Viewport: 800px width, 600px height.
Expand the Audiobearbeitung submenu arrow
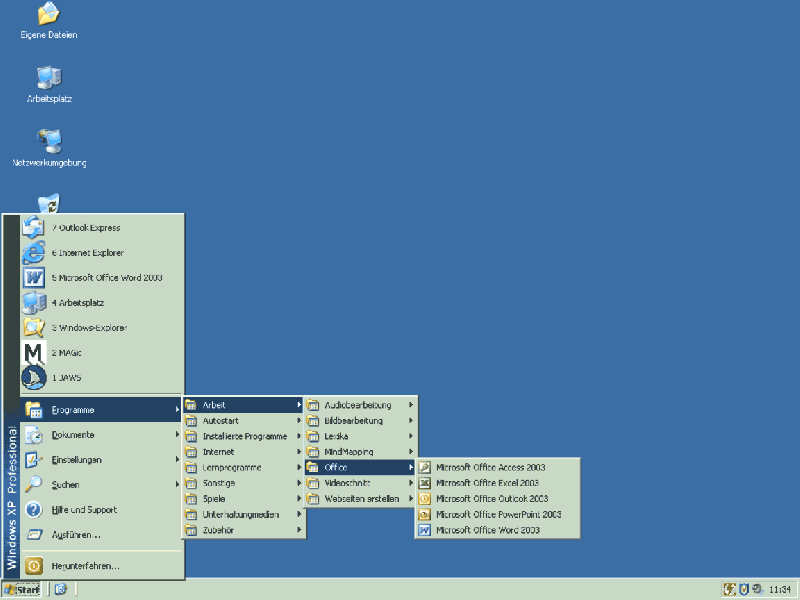411,405
